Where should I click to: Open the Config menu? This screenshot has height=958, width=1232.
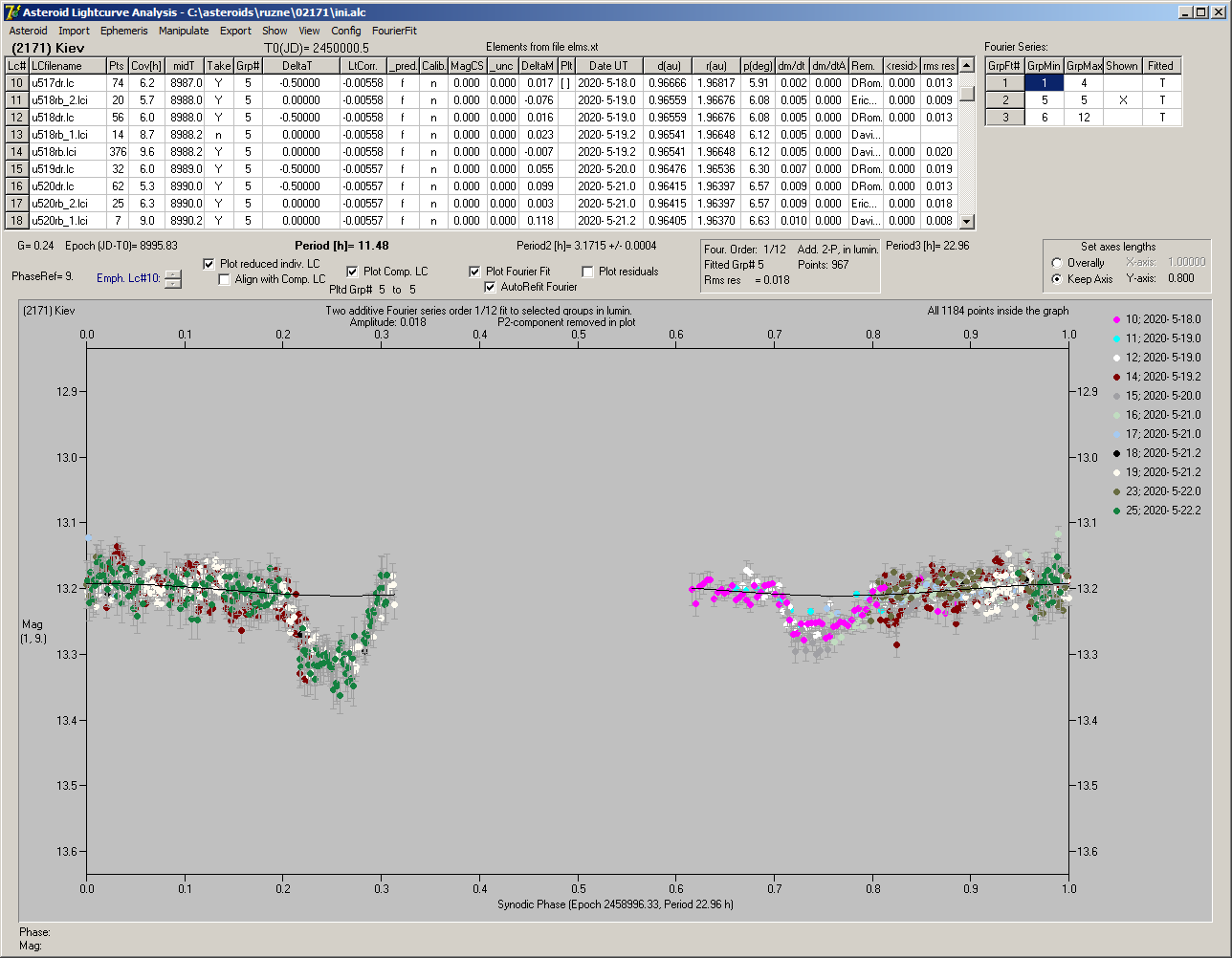[345, 31]
